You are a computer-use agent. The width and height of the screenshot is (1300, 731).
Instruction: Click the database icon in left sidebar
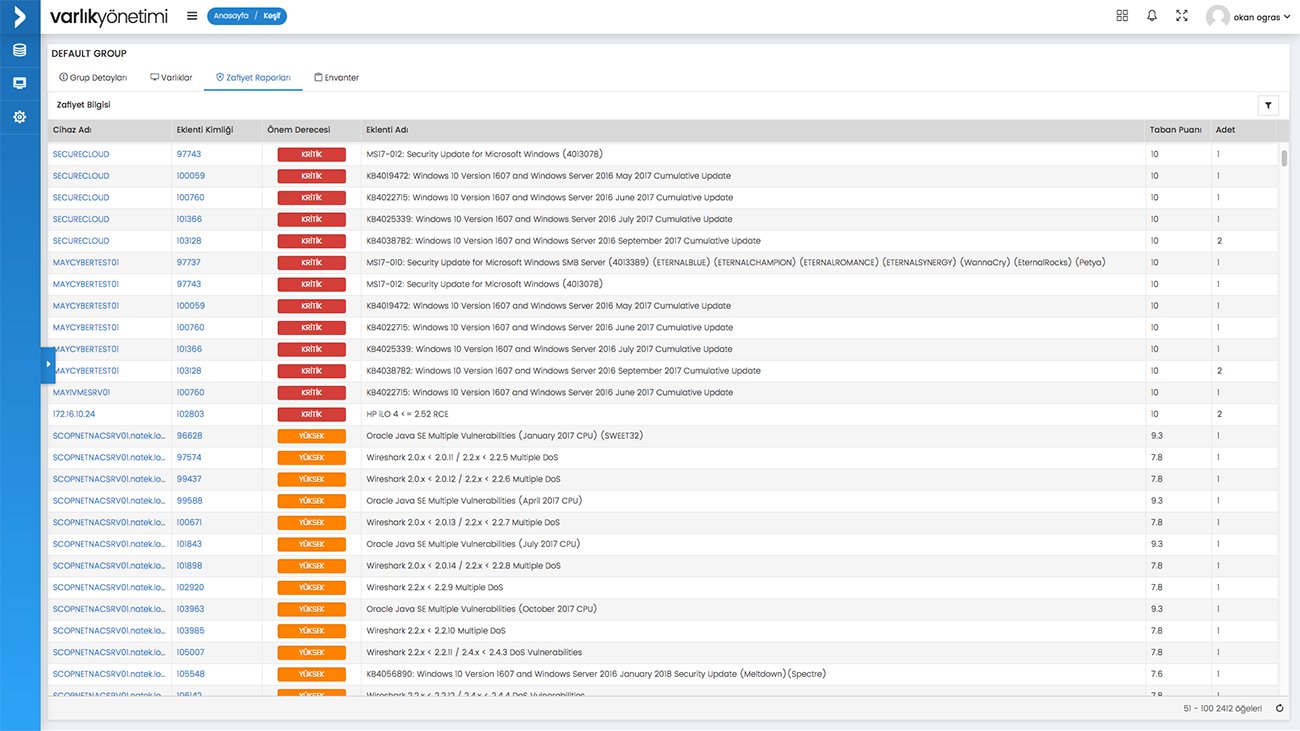click(20, 50)
